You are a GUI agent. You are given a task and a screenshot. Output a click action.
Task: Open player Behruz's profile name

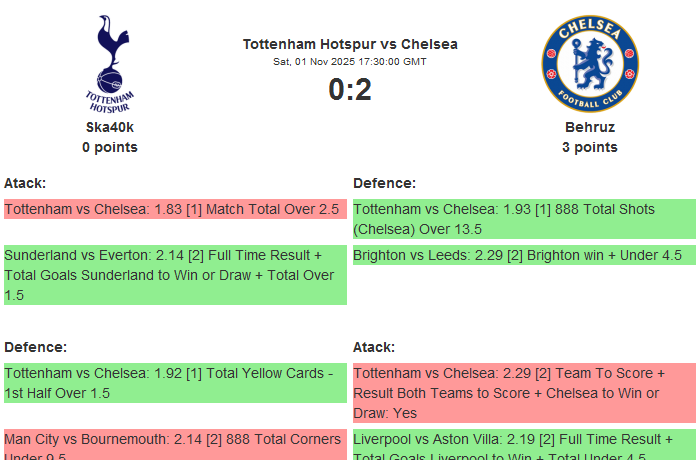click(x=589, y=127)
